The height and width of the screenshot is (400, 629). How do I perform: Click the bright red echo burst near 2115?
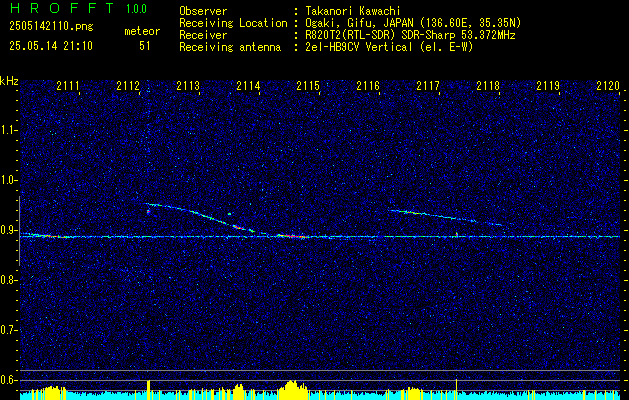pos(293,236)
